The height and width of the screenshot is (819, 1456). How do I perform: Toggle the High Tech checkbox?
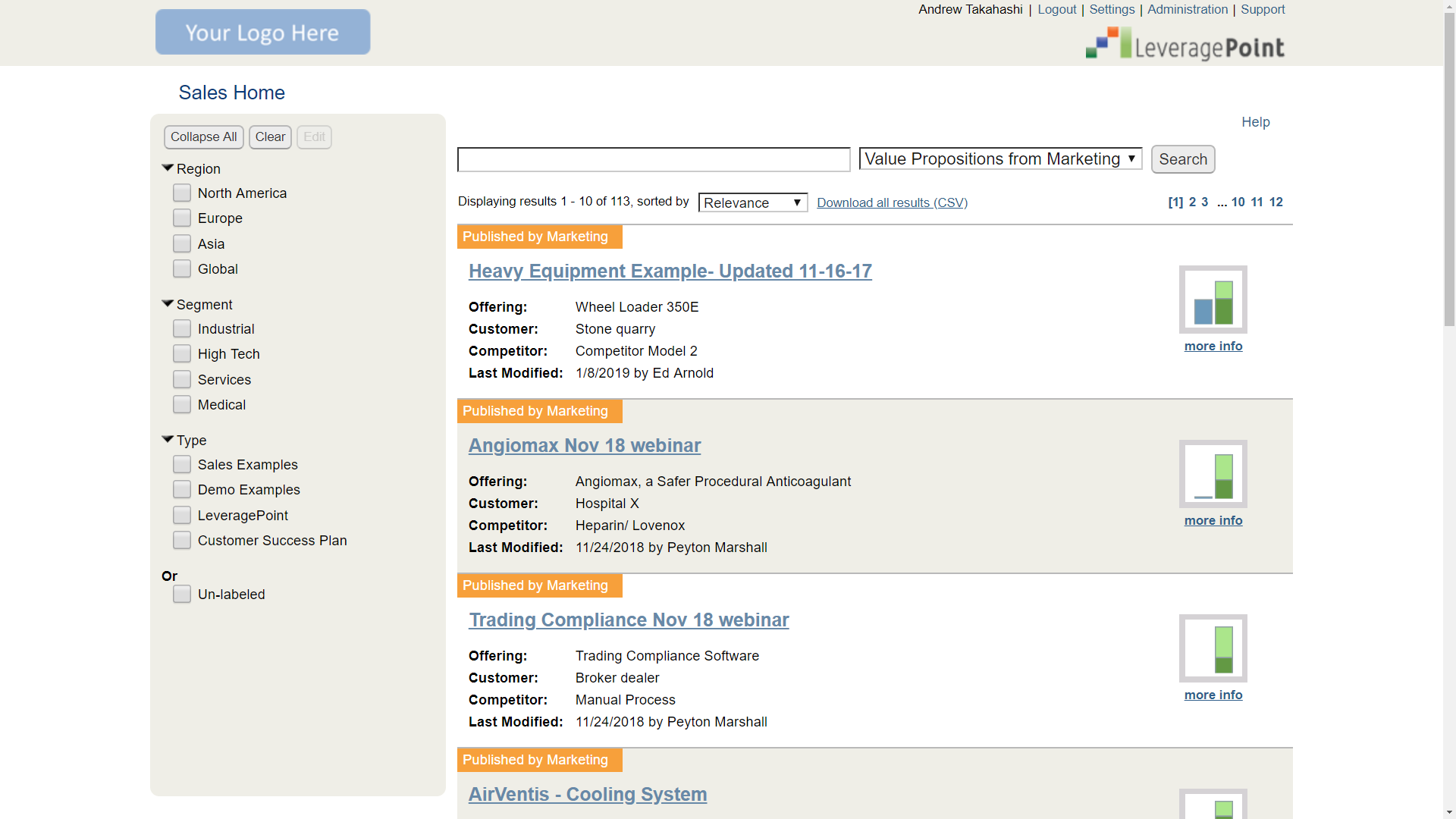tap(182, 353)
